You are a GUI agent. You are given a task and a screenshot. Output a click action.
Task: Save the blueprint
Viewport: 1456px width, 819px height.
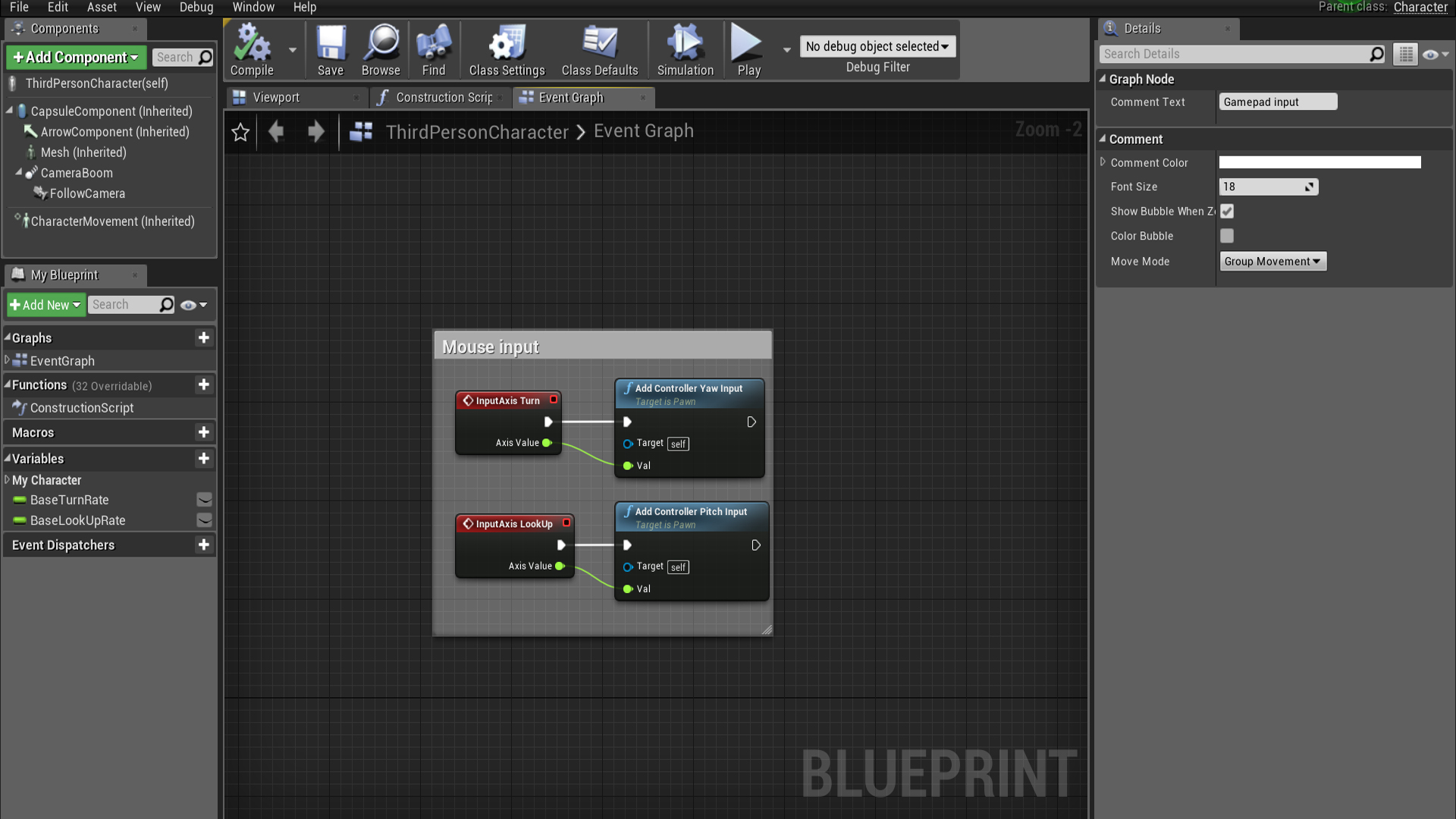coord(331,49)
